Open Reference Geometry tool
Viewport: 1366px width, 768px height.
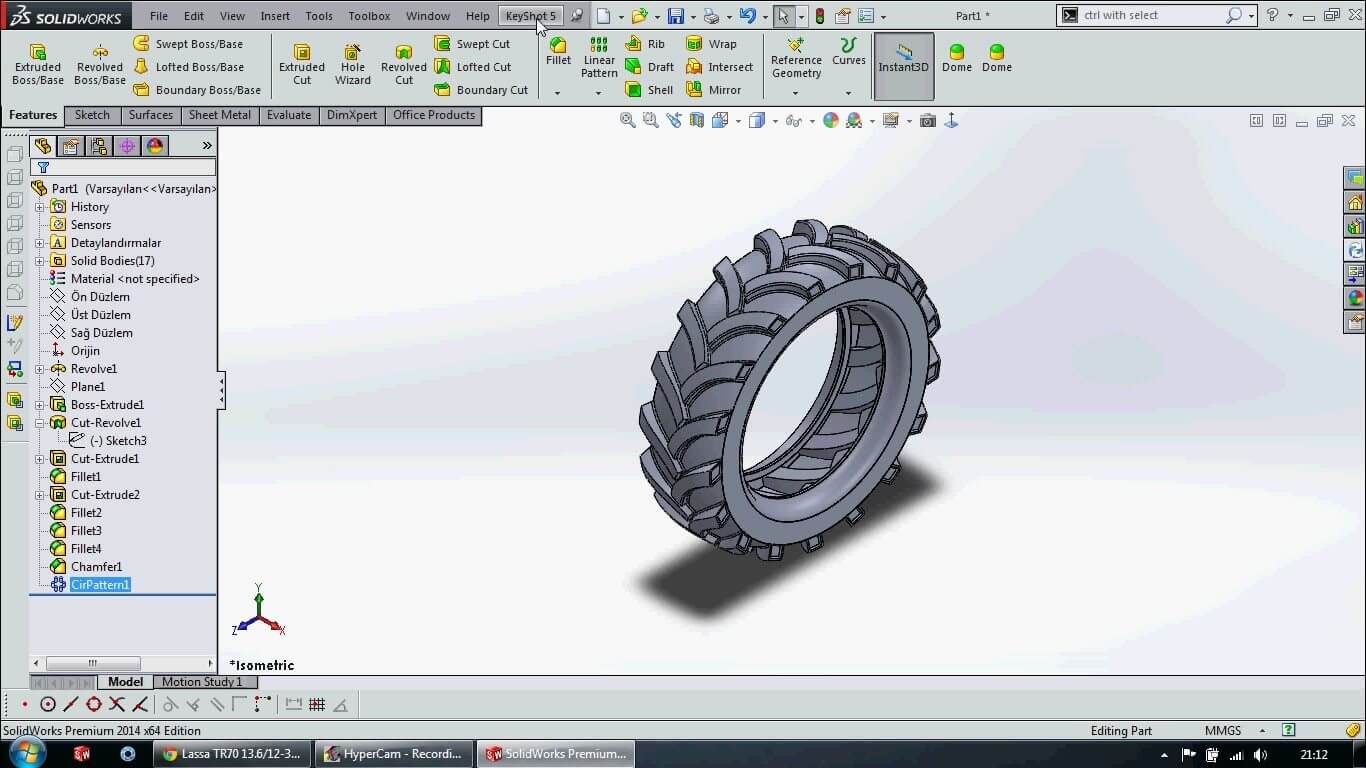(796, 58)
